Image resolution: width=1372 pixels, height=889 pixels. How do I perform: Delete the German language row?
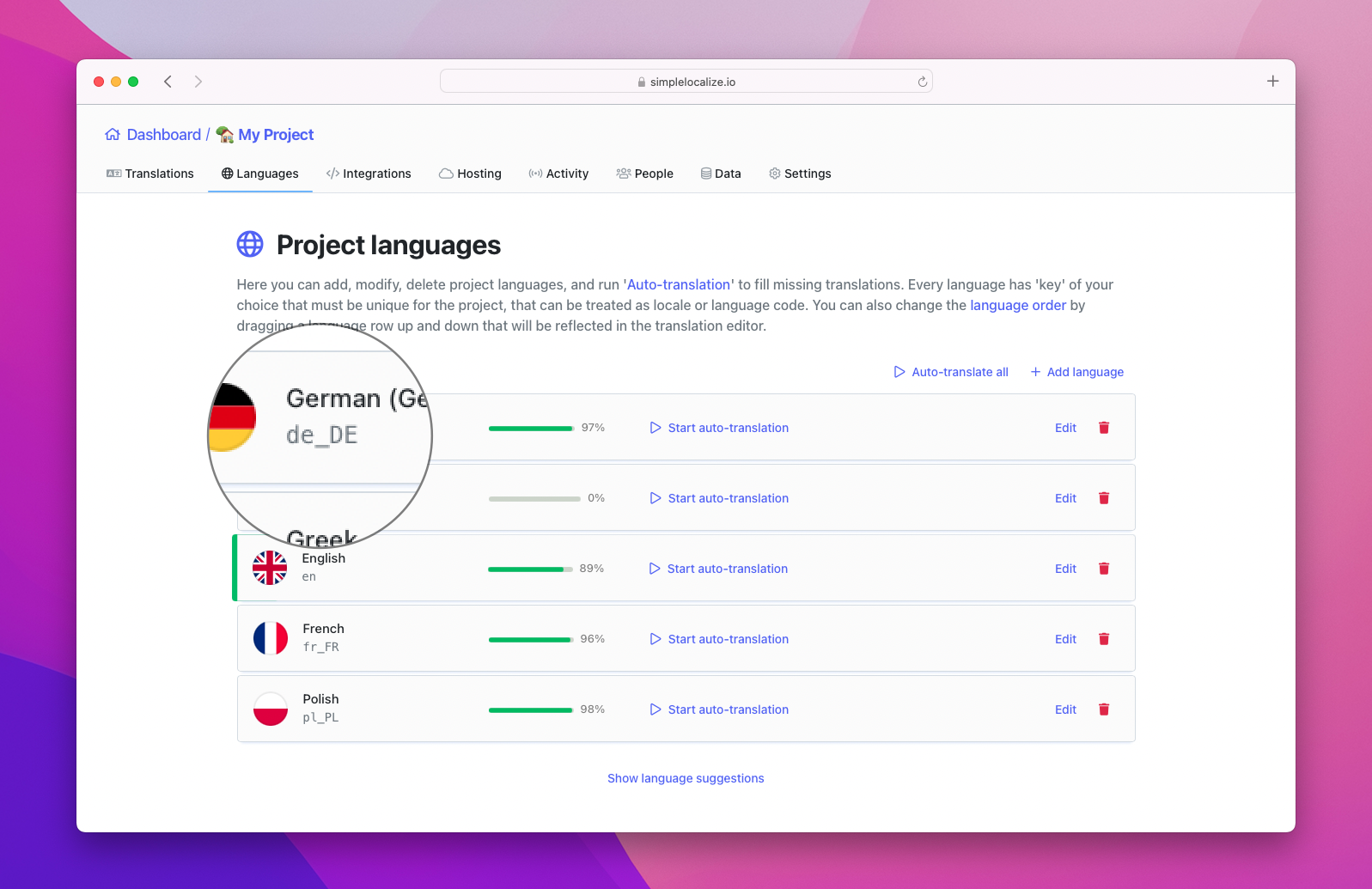(x=1104, y=428)
